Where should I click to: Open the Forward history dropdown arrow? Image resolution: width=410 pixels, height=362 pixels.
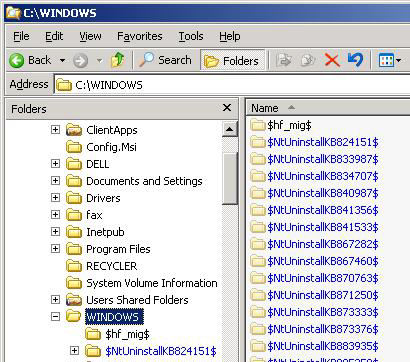(x=99, y=61)
